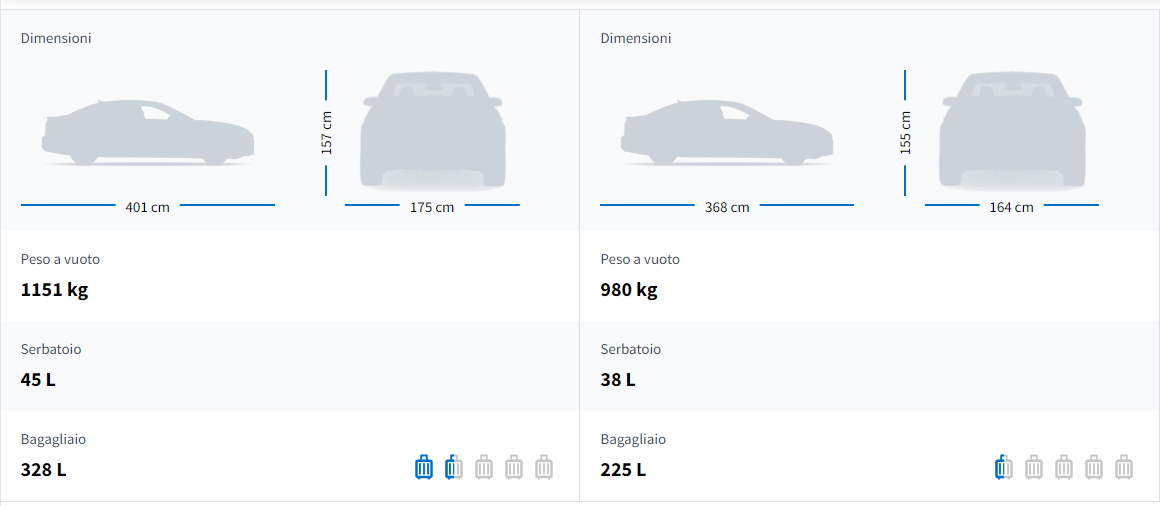Image resolution: width=1160 pixels, height=506 pixels.
Task: Click front-view car silhouette above 175 cm
Action: (x=433, y=130)
